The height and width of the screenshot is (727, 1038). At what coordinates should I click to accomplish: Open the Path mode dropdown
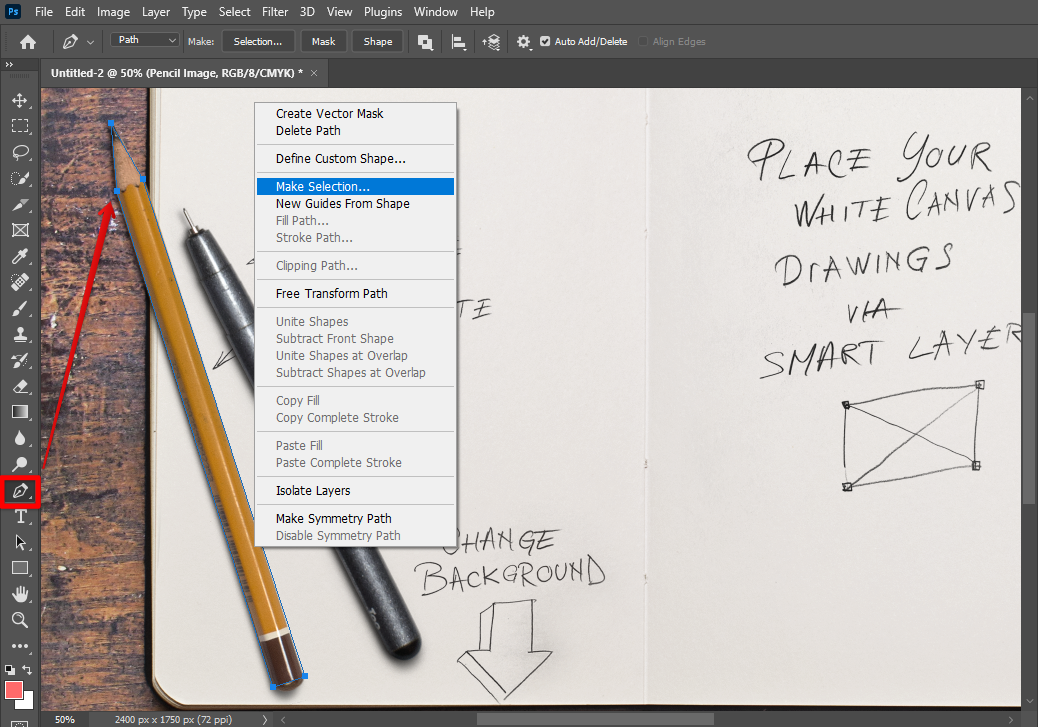point(145,41)
